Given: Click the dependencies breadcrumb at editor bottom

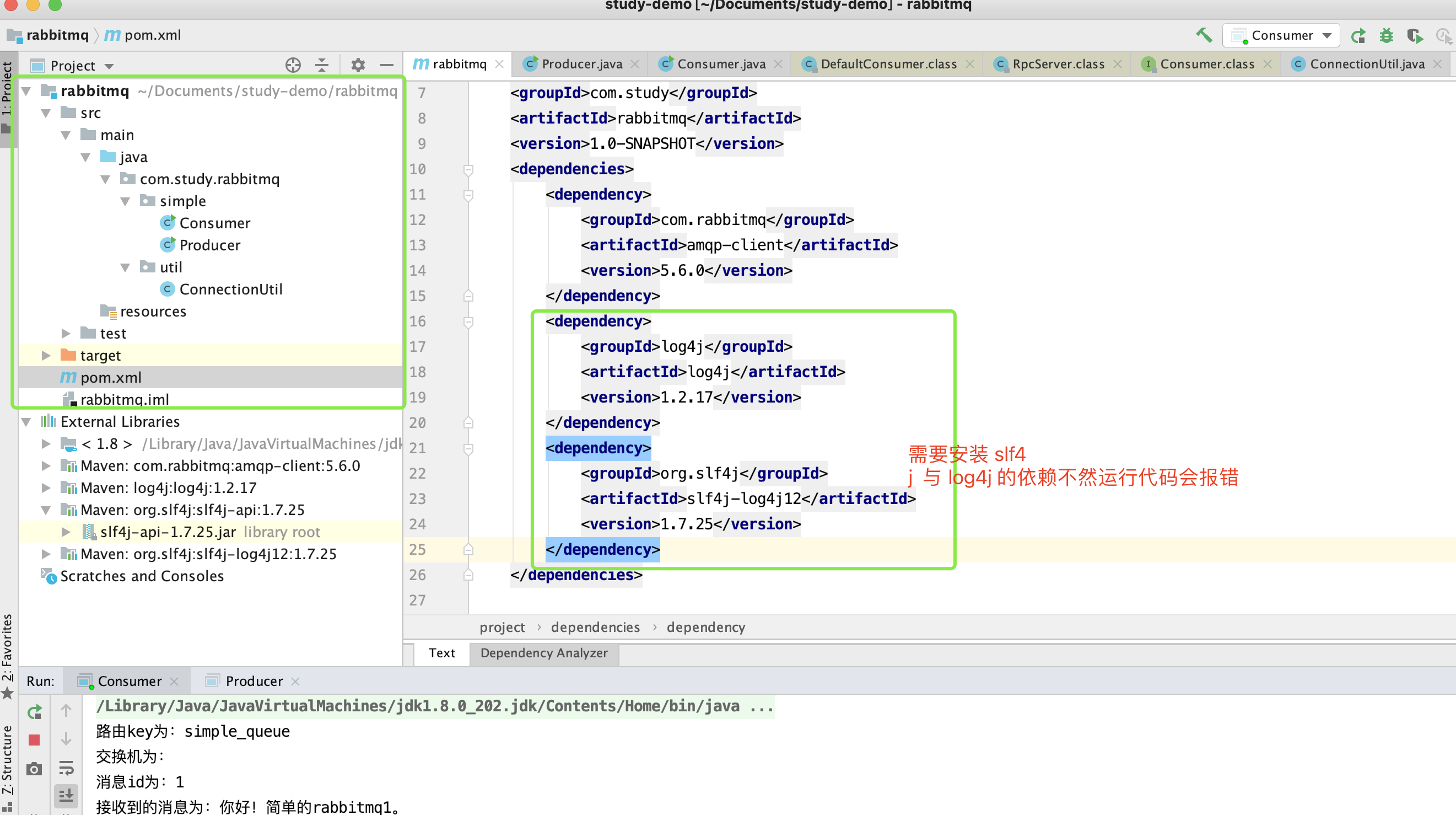Looking at the screenshot, I should [x=595, y=627].
